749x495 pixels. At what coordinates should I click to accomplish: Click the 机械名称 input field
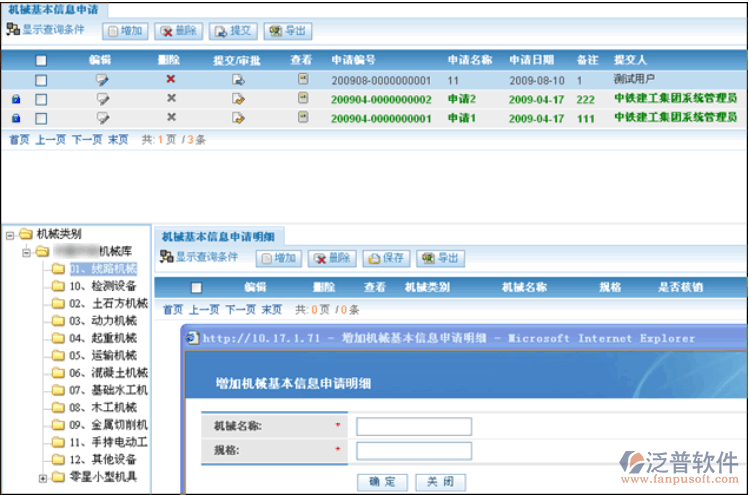click(413, 426)
